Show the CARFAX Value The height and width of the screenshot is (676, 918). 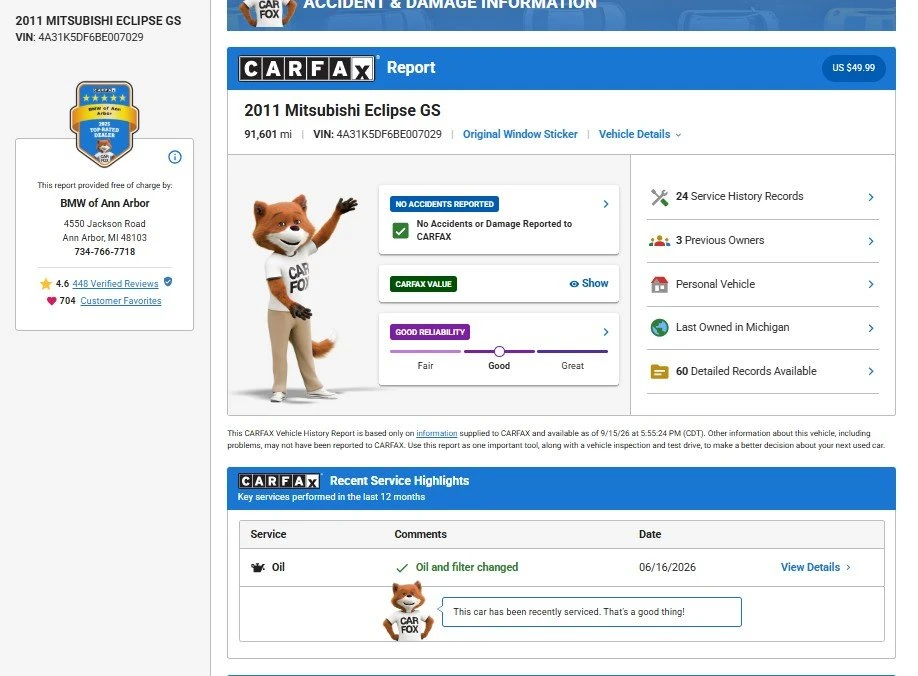click(x=589, y=283)
